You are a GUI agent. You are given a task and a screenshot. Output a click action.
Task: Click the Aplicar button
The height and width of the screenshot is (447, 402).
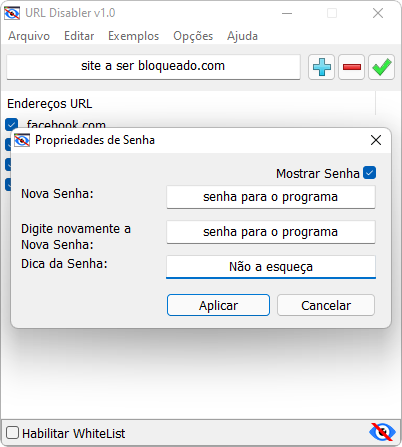(218, 305)
